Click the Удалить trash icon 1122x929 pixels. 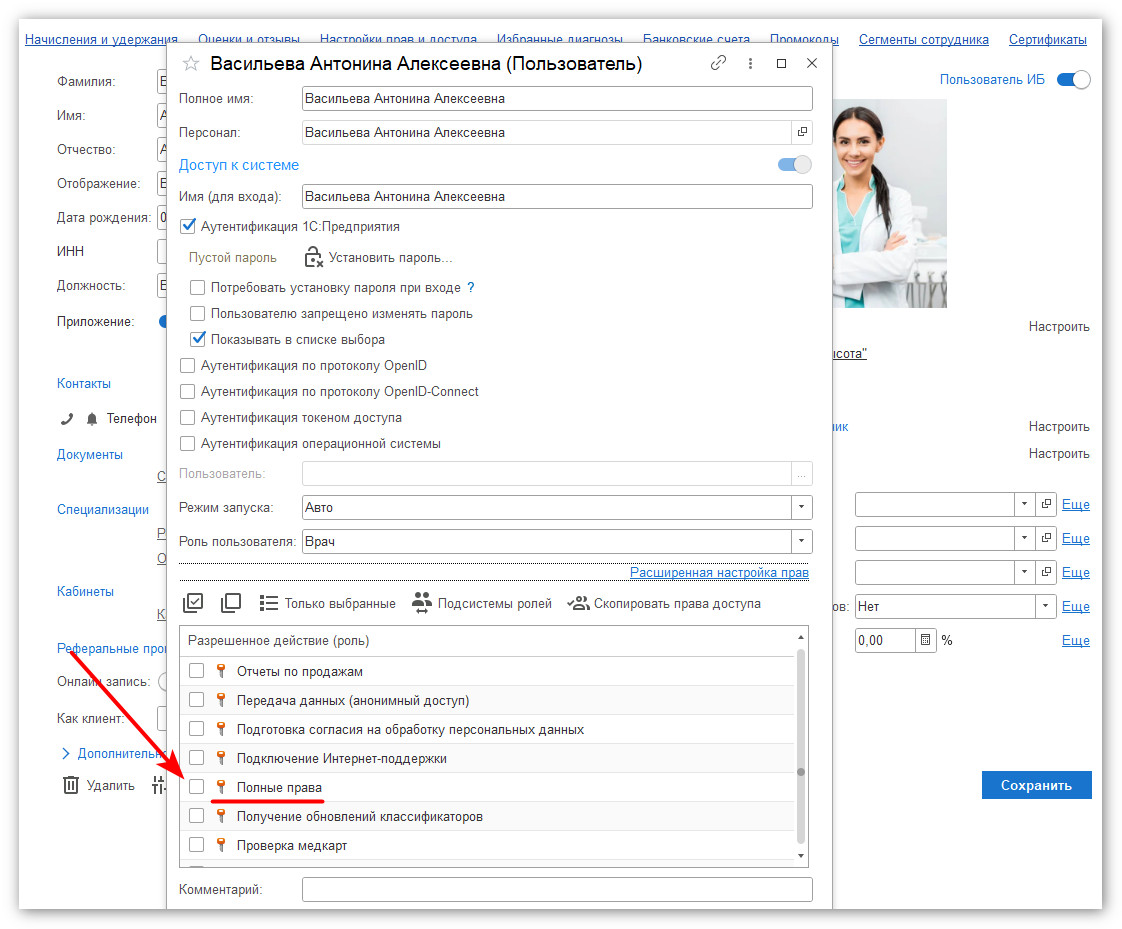pyautogui.click(x=71, y=785)
